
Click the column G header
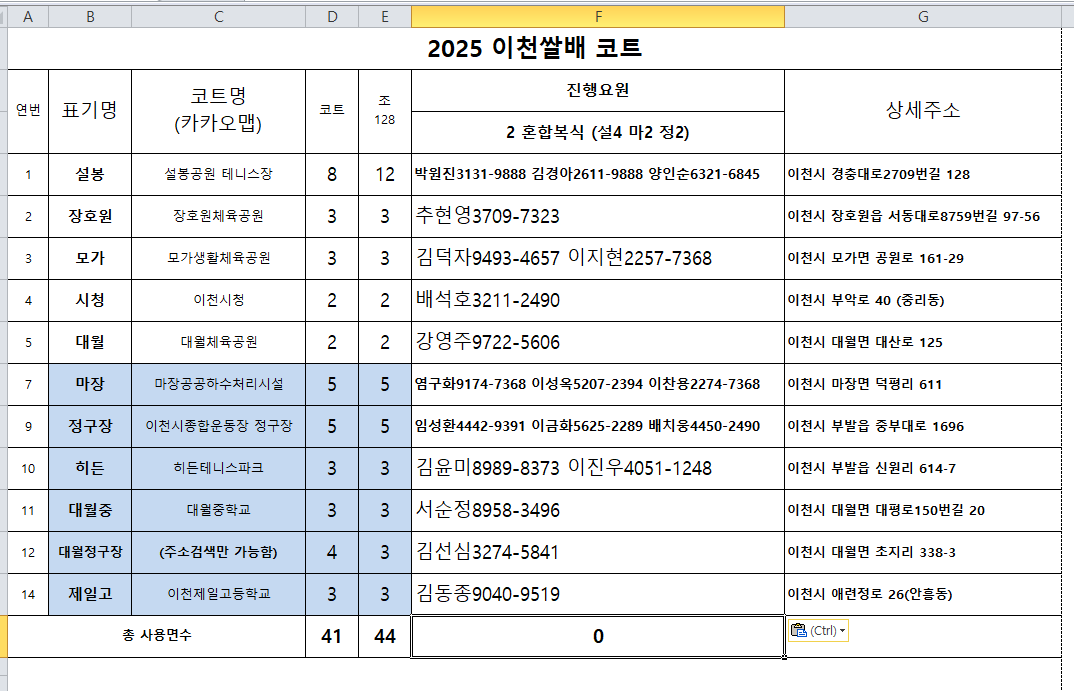click(922, 16)
